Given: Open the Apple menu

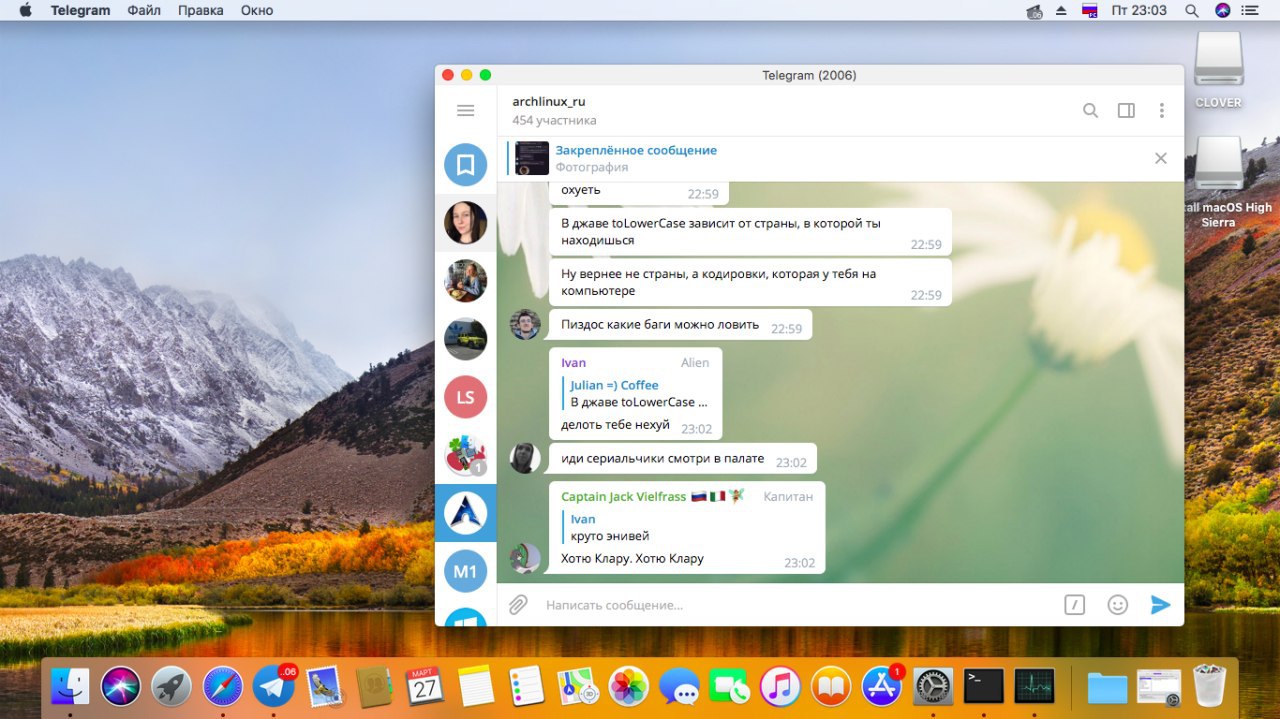Looking at the screenshot, I should 26,10.
